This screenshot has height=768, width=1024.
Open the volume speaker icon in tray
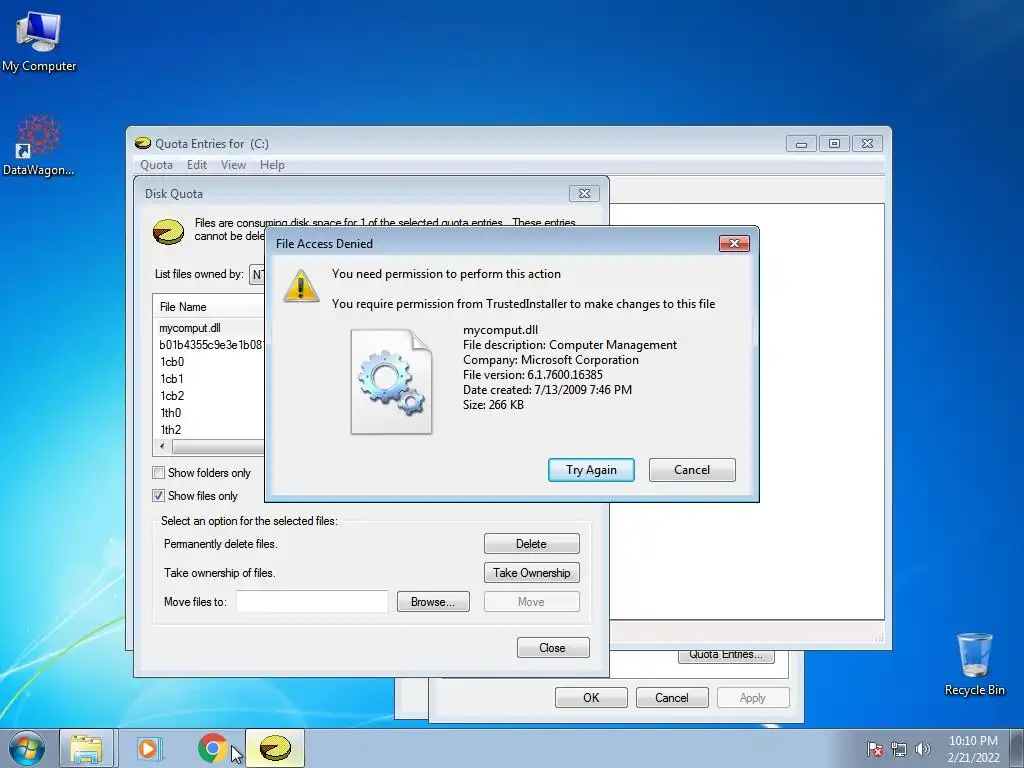tap(923, 749)
